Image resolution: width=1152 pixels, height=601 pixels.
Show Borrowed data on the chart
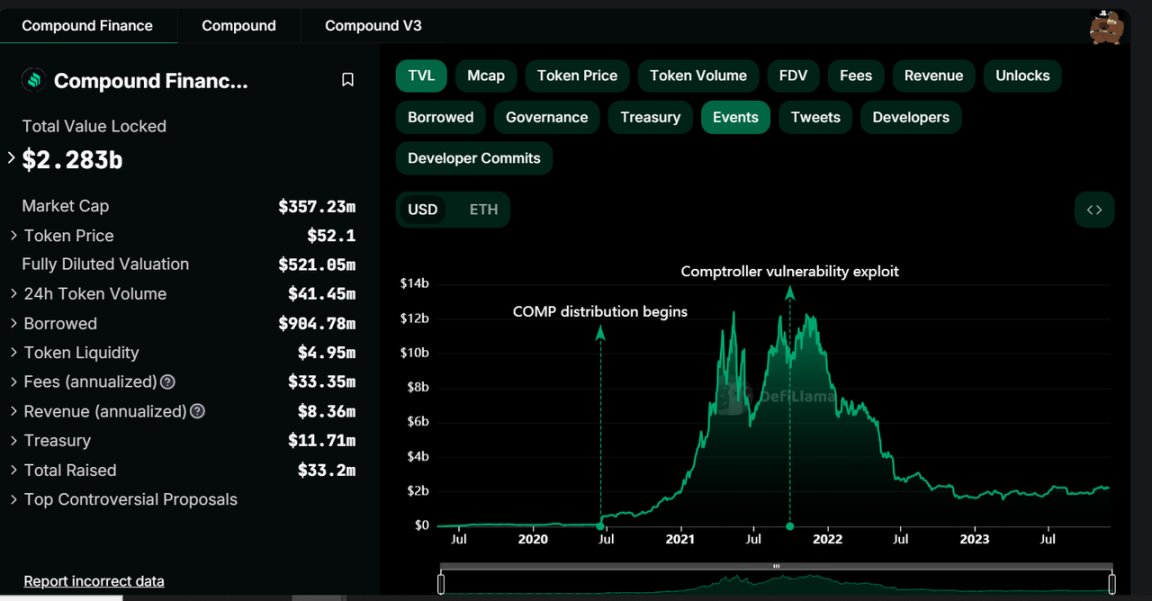440,117
